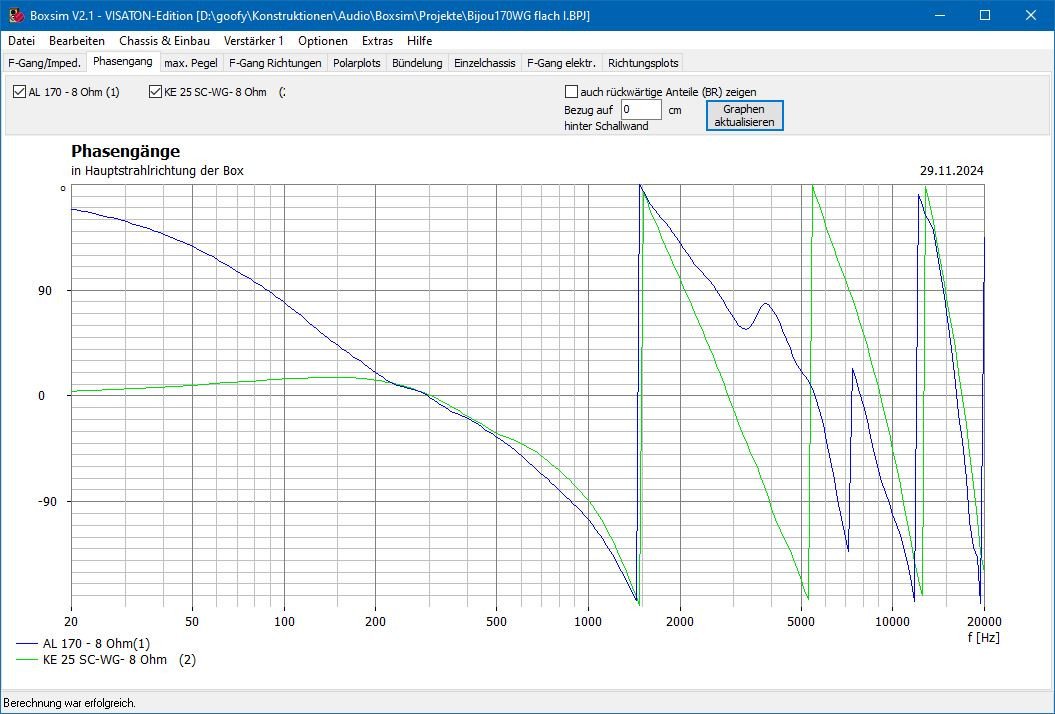The image size is (1055, 714).
Task: Uncheck the AL 170 - 8 Ohm checkbox
Action: 20,92
